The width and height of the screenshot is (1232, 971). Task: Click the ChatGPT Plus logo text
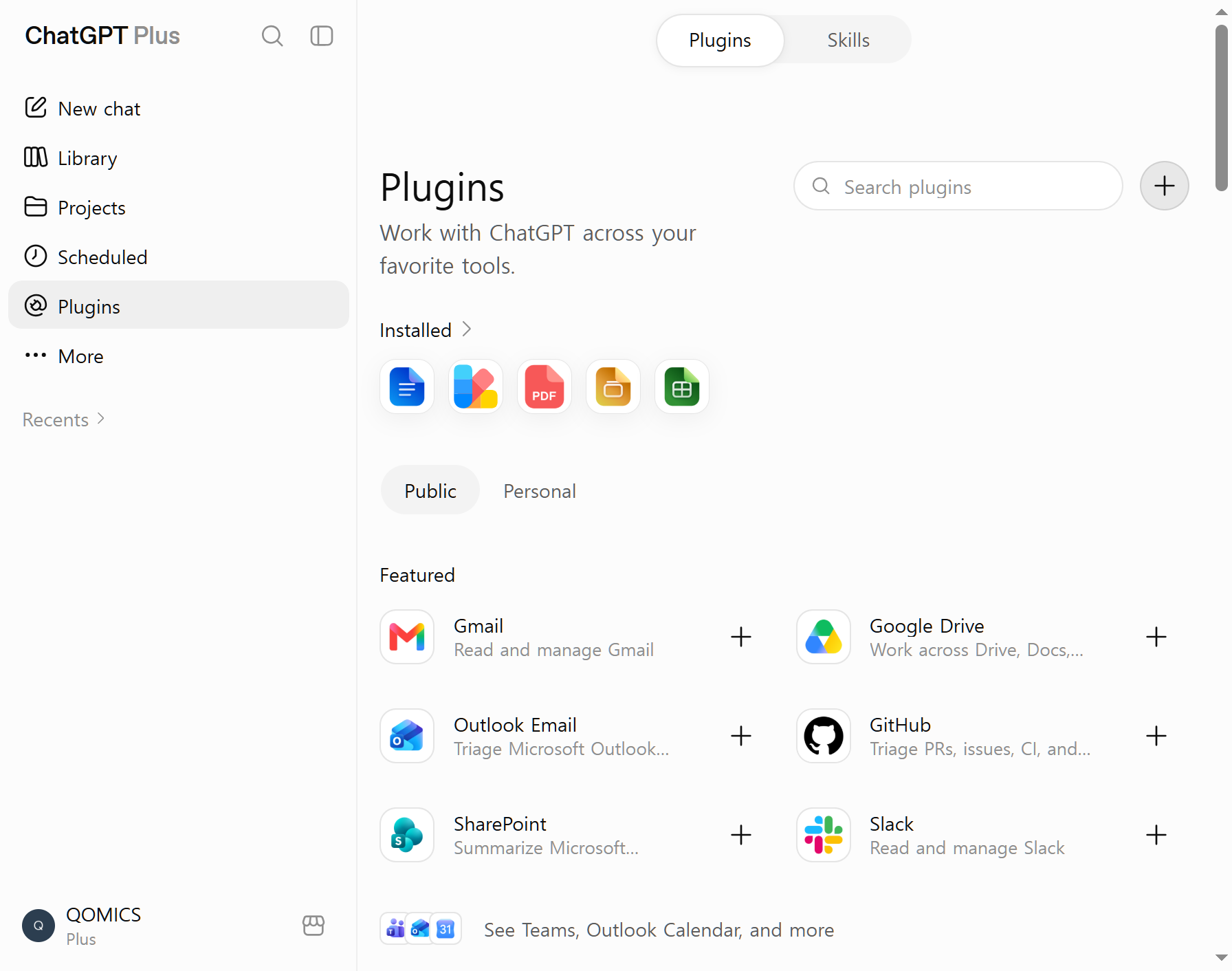[102, 36]
